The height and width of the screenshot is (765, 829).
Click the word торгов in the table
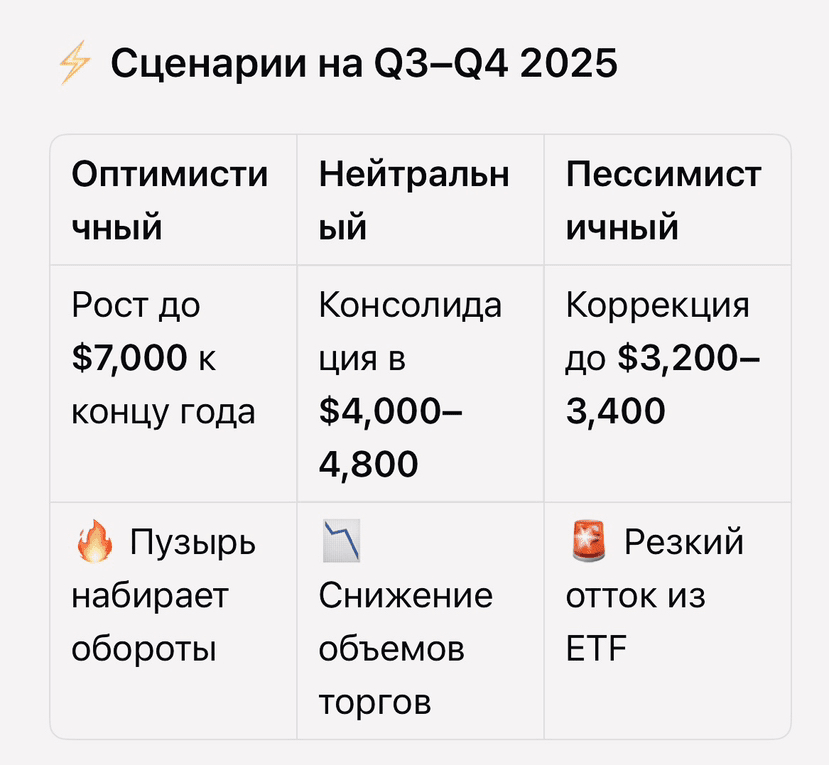(x=375, y=703)
